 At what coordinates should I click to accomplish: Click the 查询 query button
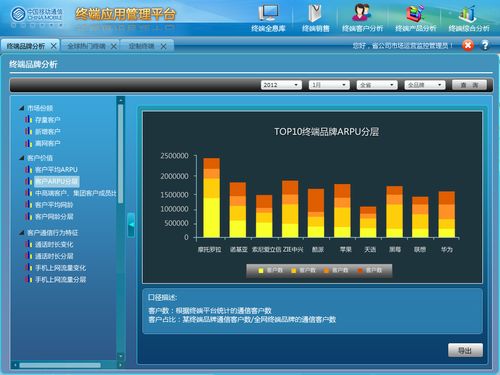(x=469, y=85)
